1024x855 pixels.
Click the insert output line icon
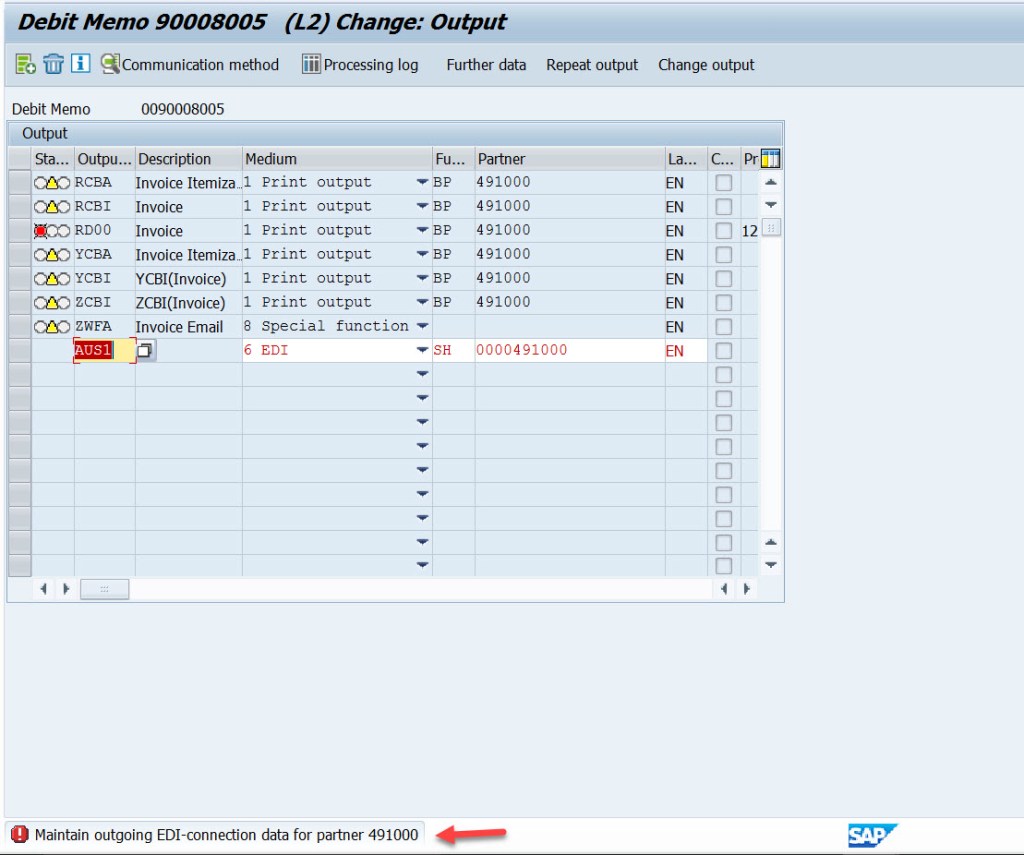(22, 64)
